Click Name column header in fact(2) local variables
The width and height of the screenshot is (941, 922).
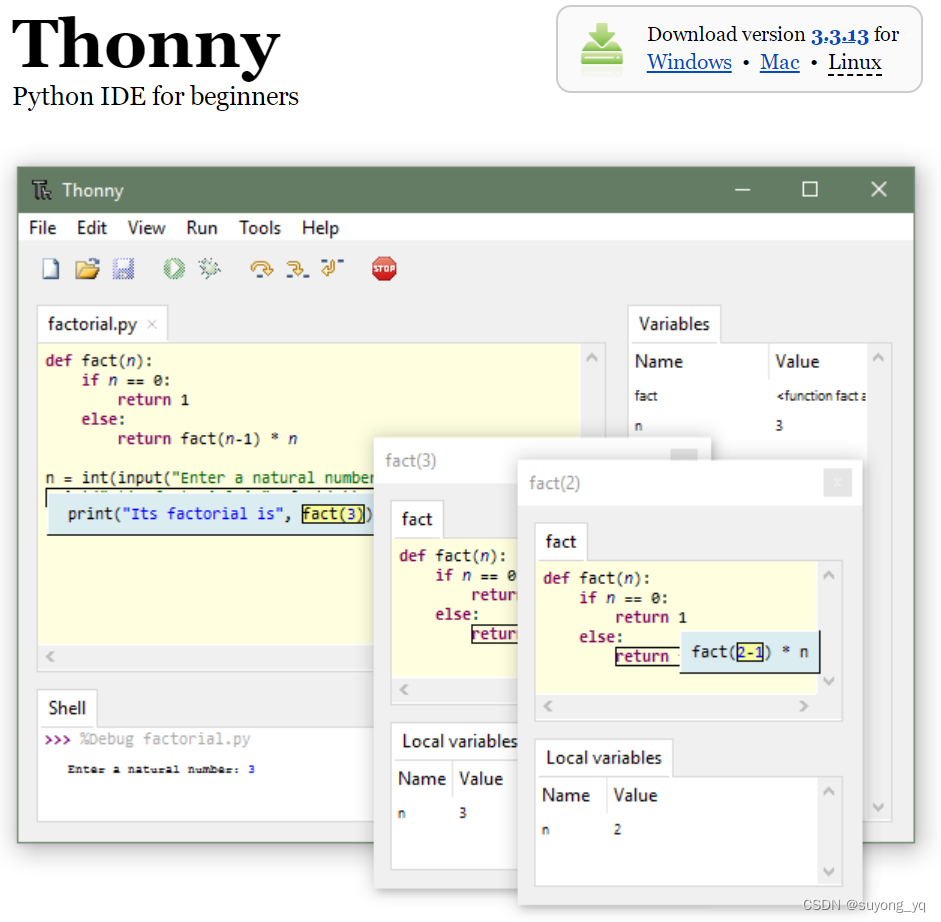(x=571, y=796)
